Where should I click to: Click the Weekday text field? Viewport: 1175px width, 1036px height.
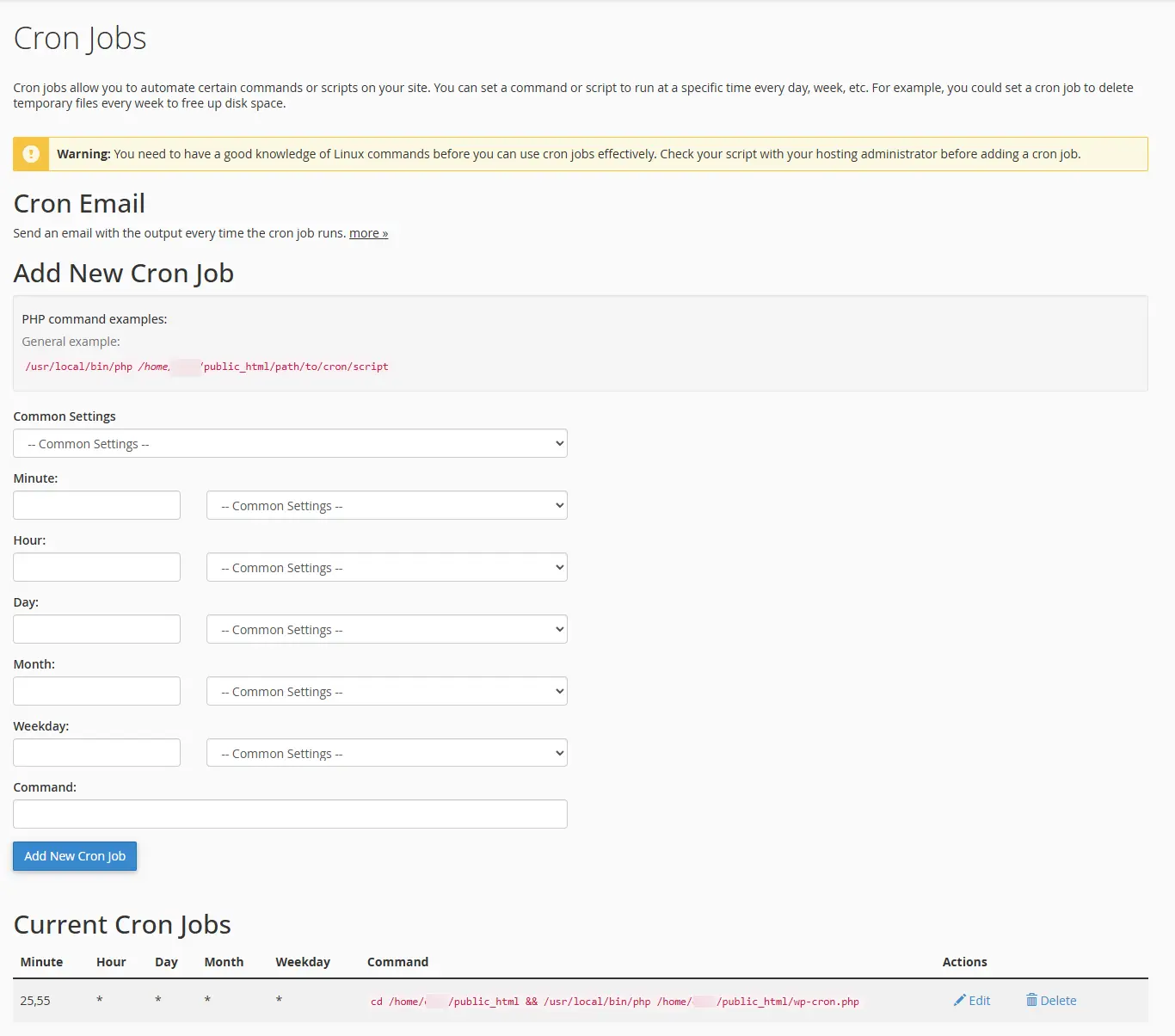(96, 754)
